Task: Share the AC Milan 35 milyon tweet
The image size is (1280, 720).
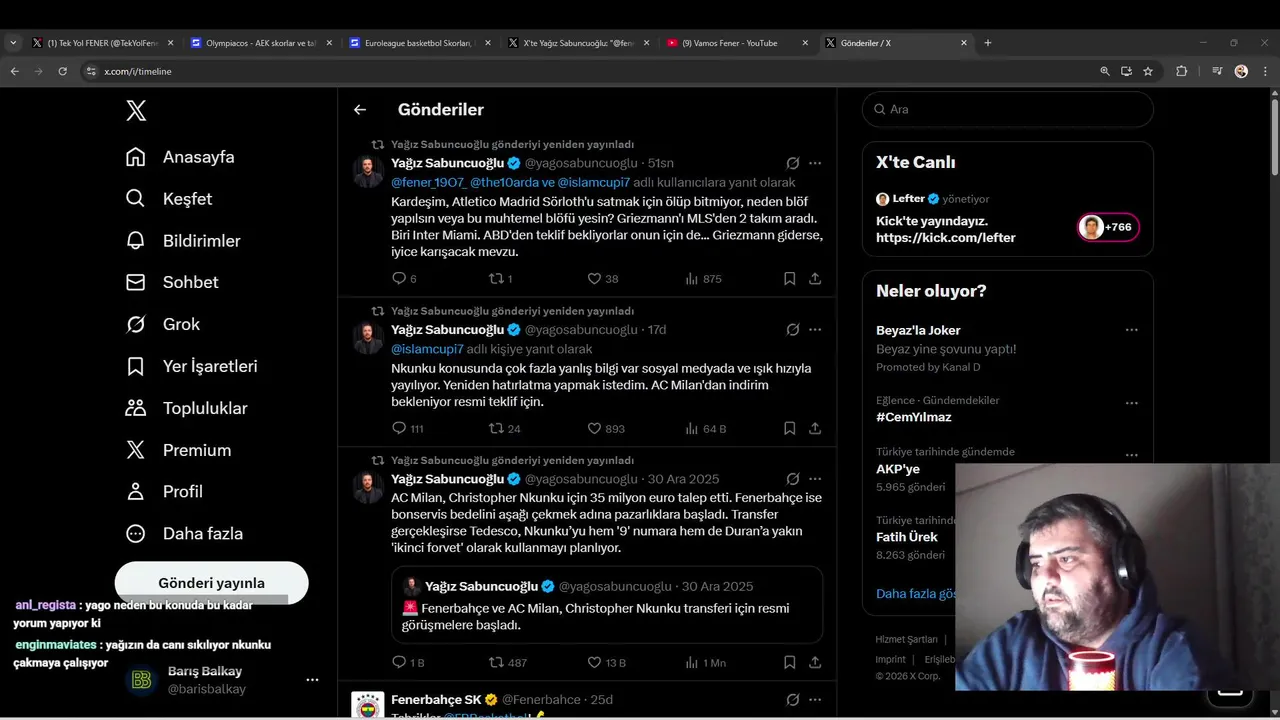Action: click(815, 662)
